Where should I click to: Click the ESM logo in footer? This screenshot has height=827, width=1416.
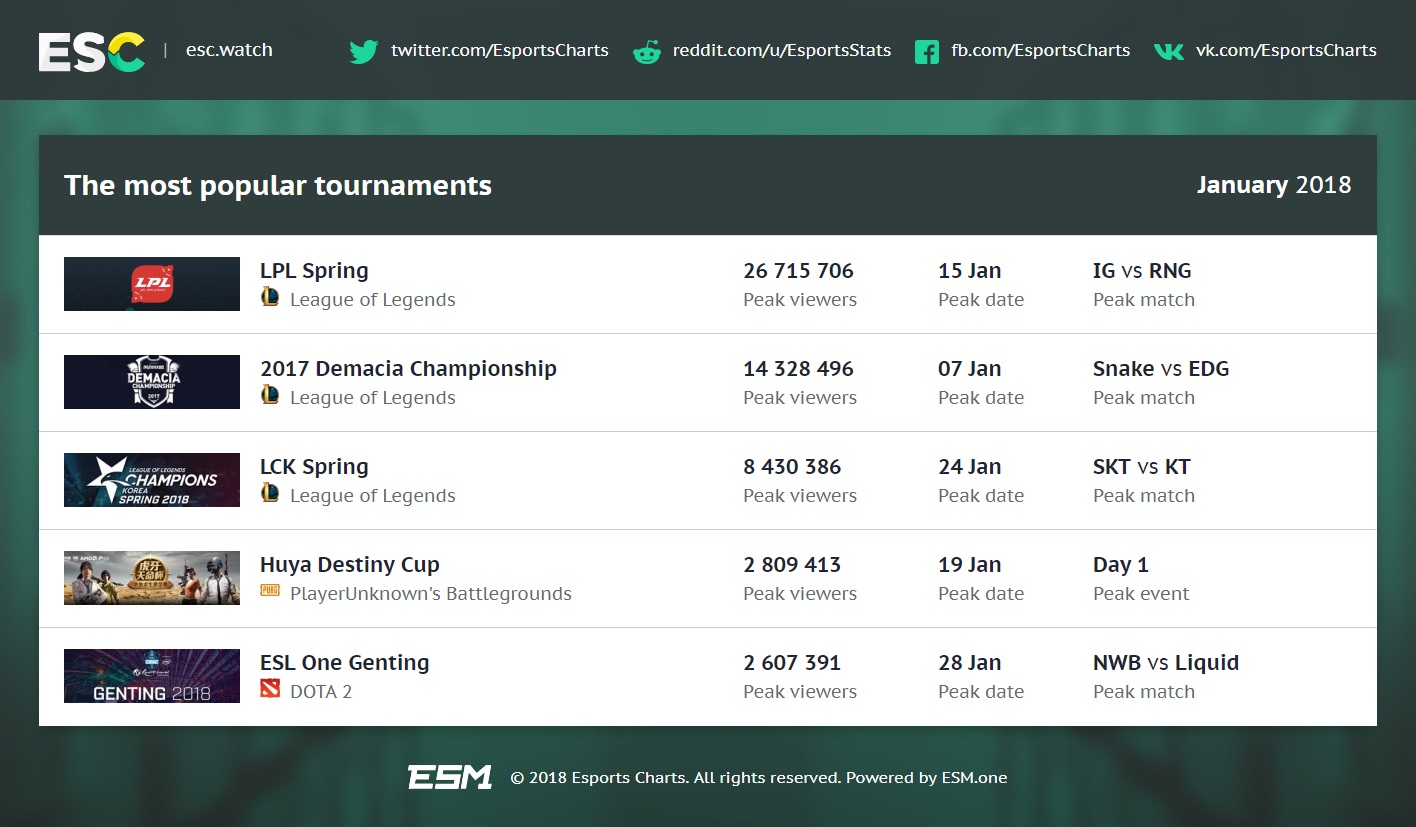point(450,777)
